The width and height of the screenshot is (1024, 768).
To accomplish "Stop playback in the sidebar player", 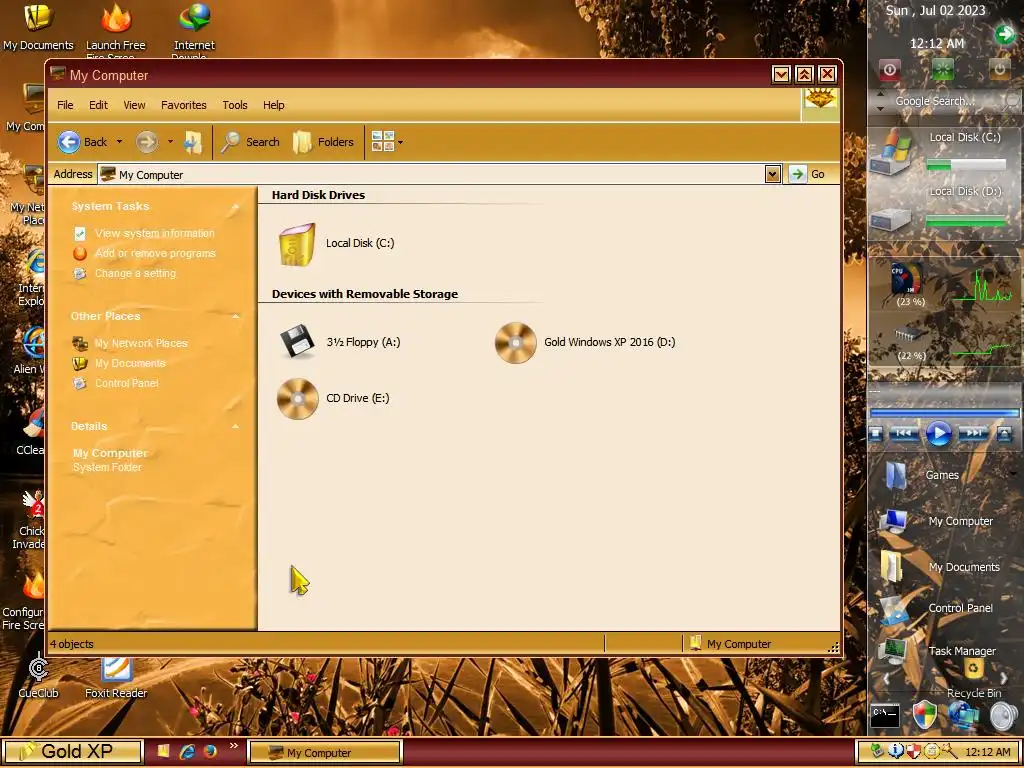I will tap(877, 433).
